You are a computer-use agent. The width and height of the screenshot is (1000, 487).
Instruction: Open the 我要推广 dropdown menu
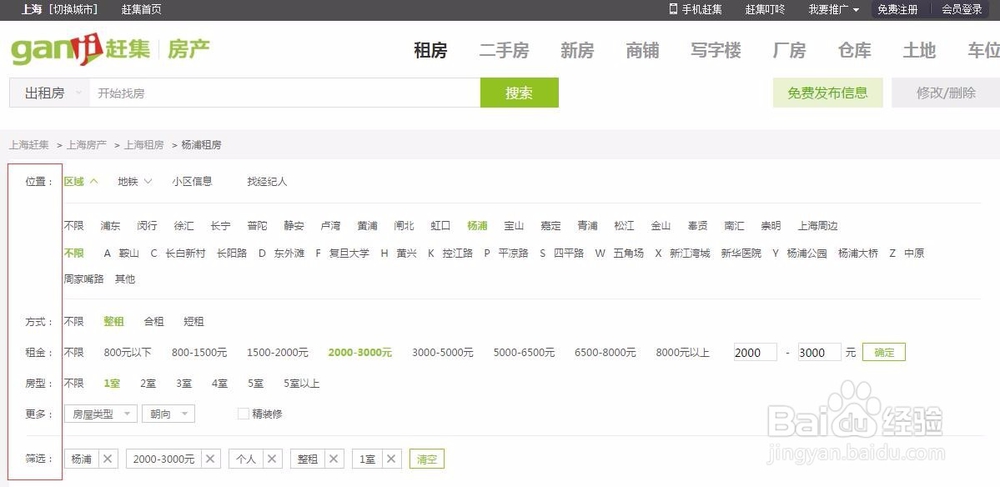(x=834, y=10)
